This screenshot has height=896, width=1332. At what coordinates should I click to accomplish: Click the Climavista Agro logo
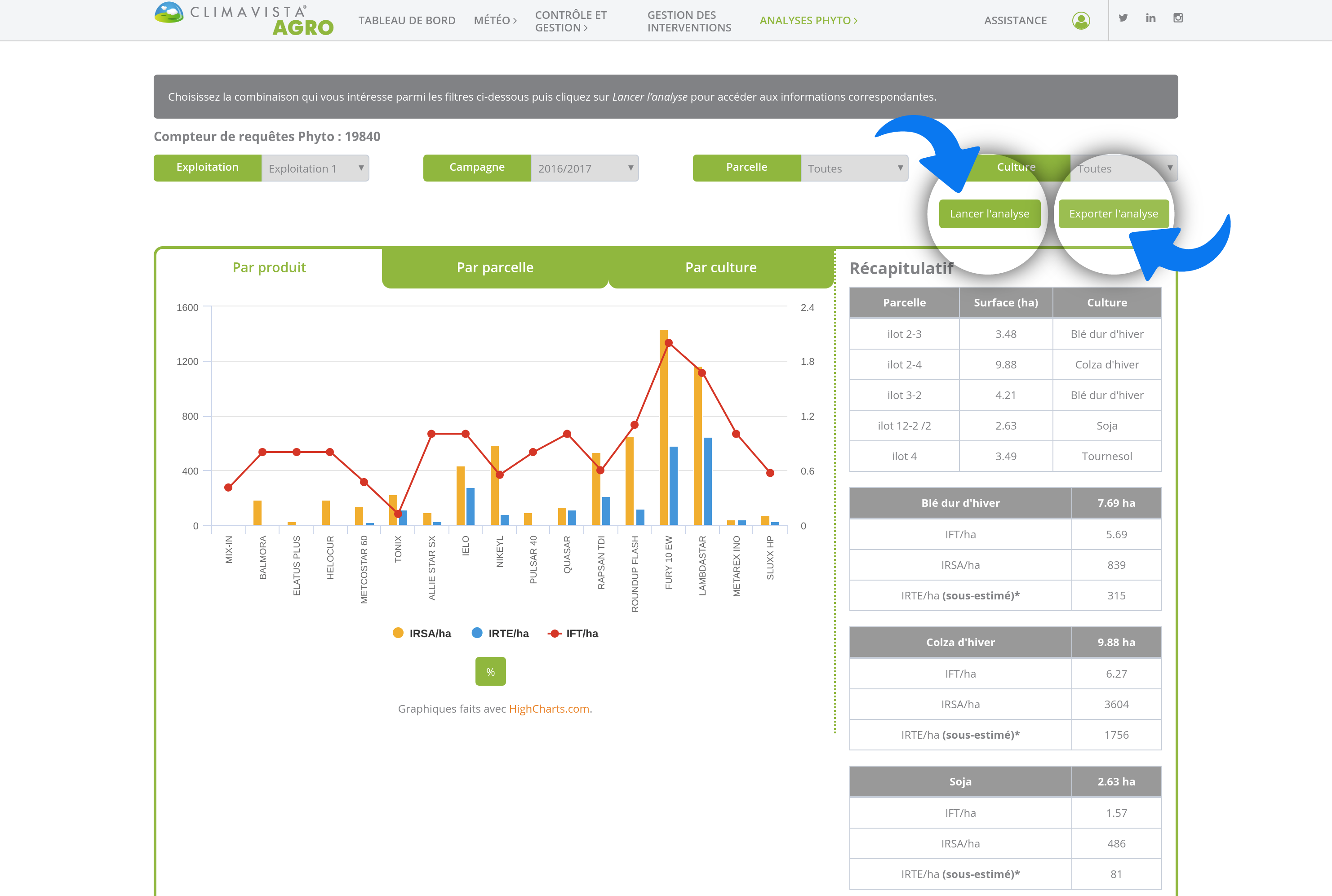tap(244, 19)
